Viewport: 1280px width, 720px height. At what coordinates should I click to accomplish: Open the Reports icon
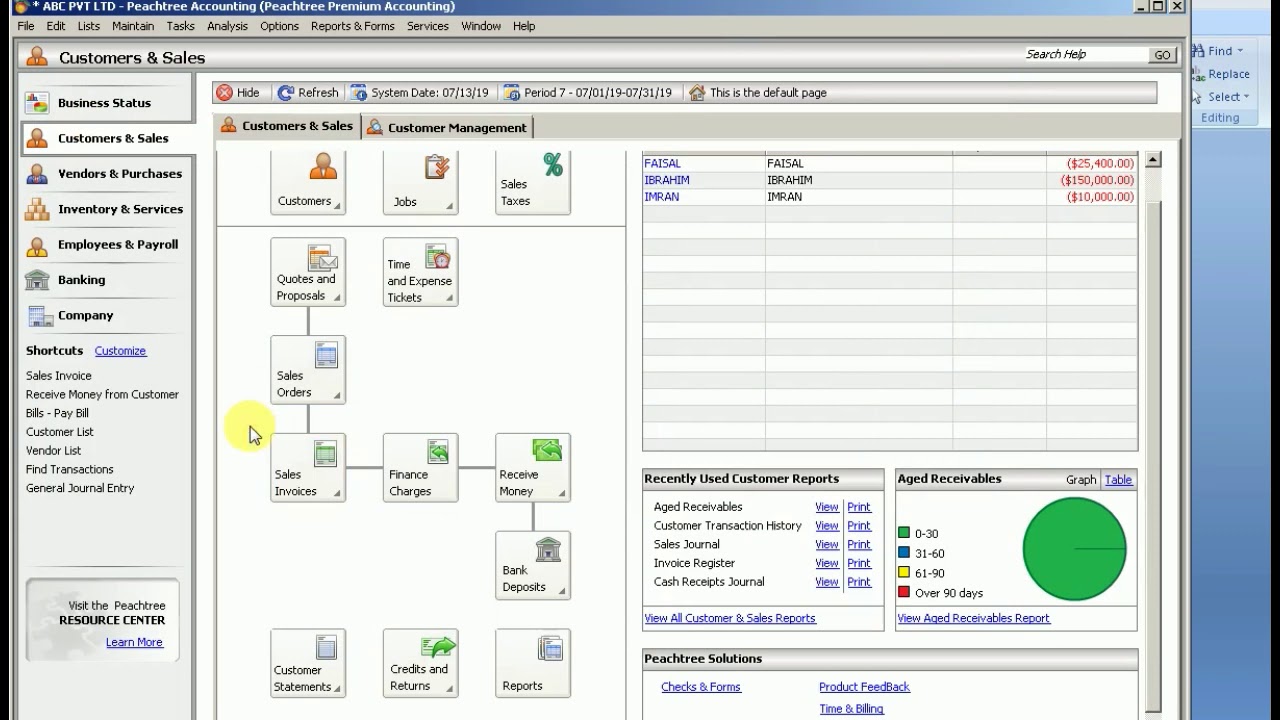(x=533, y=663)
